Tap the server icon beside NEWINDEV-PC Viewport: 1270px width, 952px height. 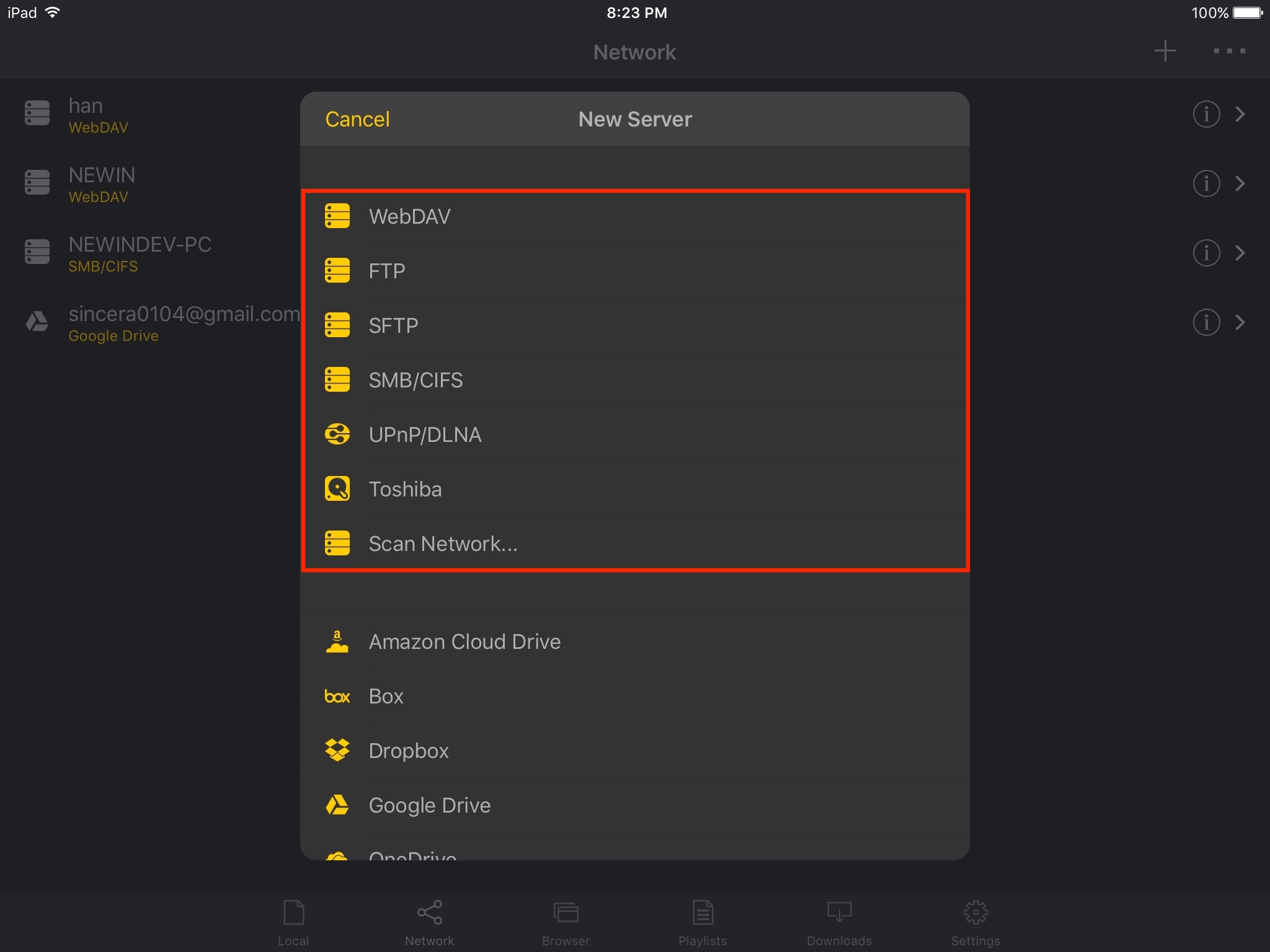(37, 252)
